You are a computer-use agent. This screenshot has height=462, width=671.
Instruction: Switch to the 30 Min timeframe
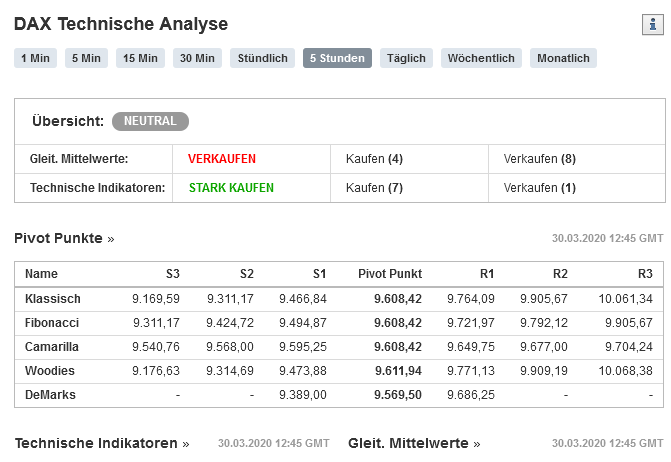click(x=197, y=58)
